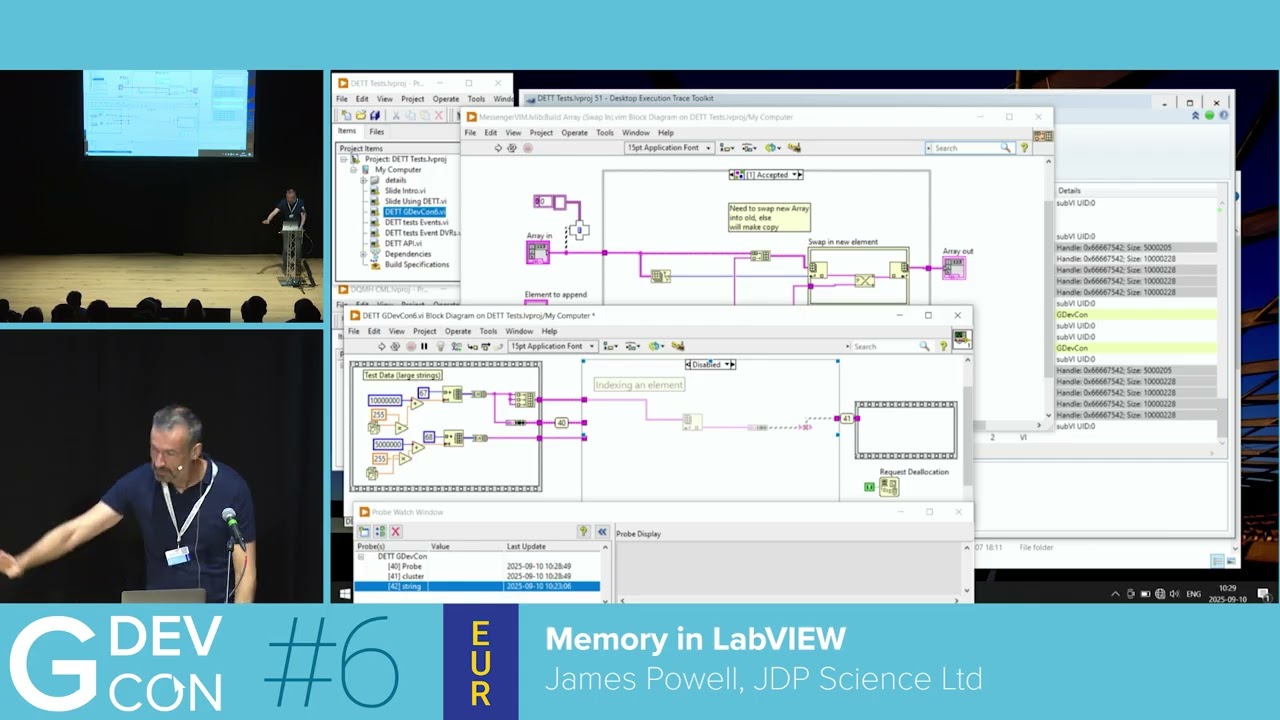Open Distribute Objects menu in GDevCon6 toolbar
1280x720 pixels.
[633, 346]
